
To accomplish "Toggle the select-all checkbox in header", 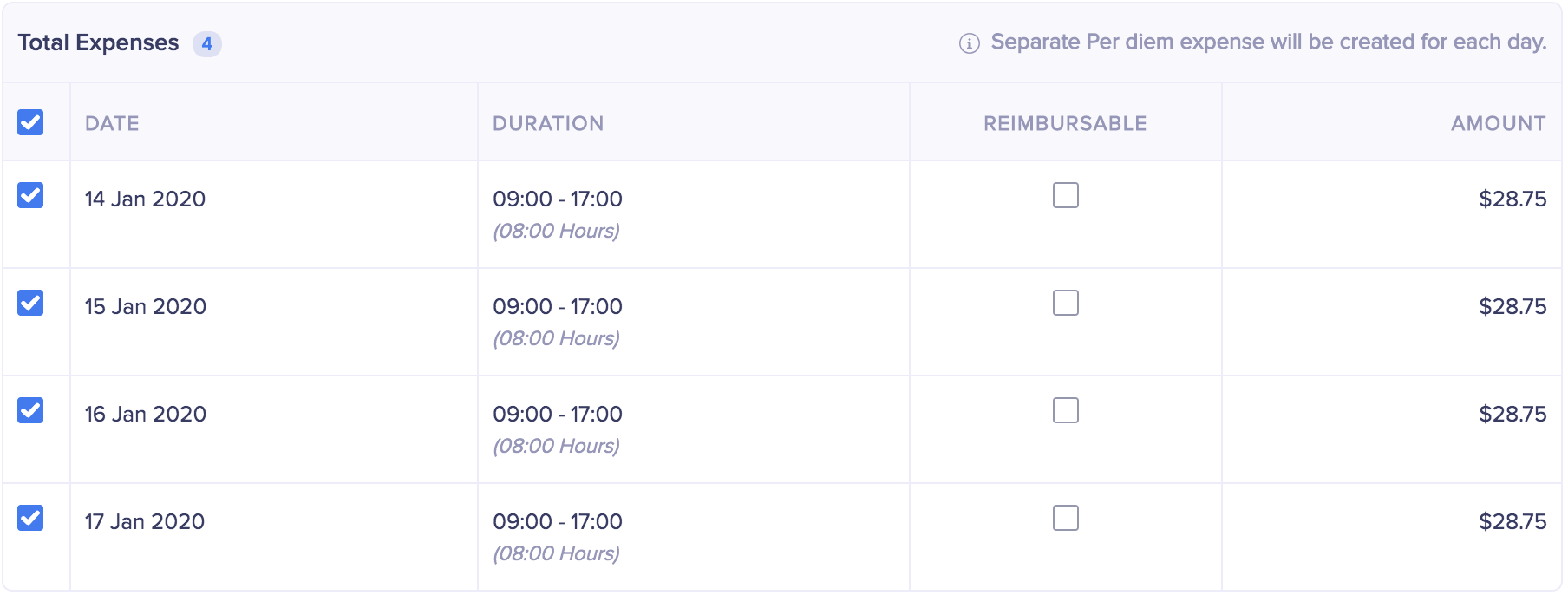I will (30, 122).
